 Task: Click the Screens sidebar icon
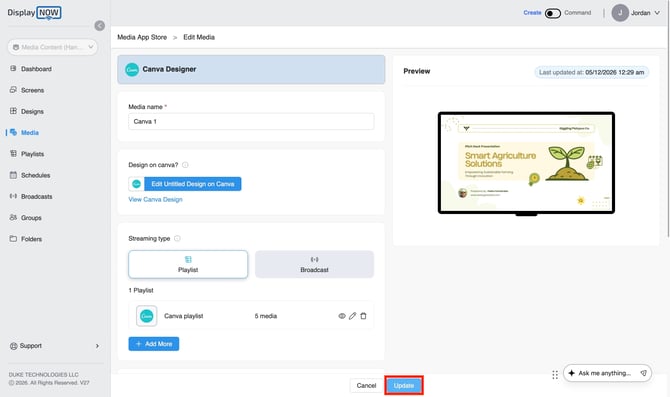tap(13, 90)
